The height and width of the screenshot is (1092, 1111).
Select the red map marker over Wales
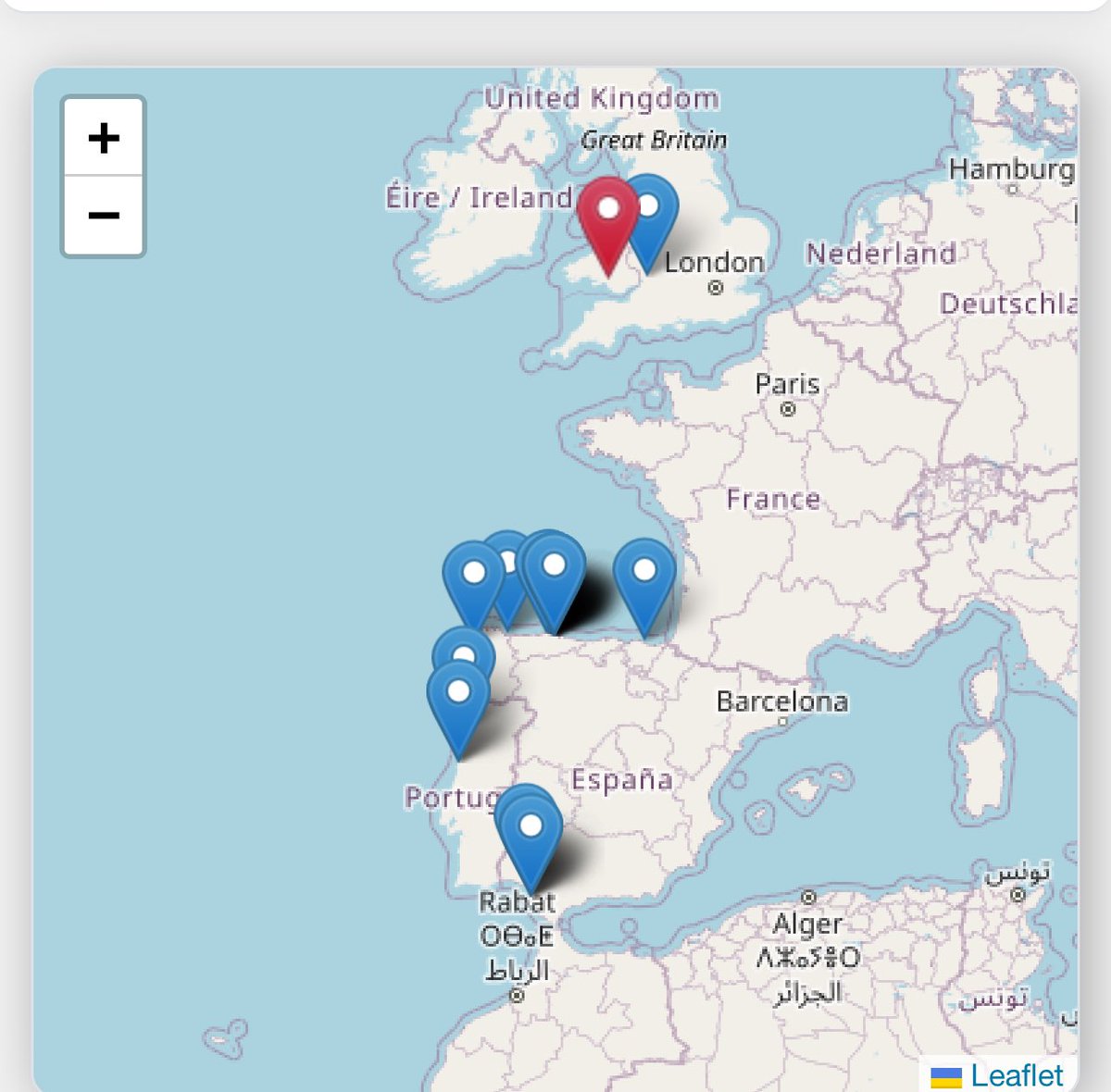click(x=608, y=227)
